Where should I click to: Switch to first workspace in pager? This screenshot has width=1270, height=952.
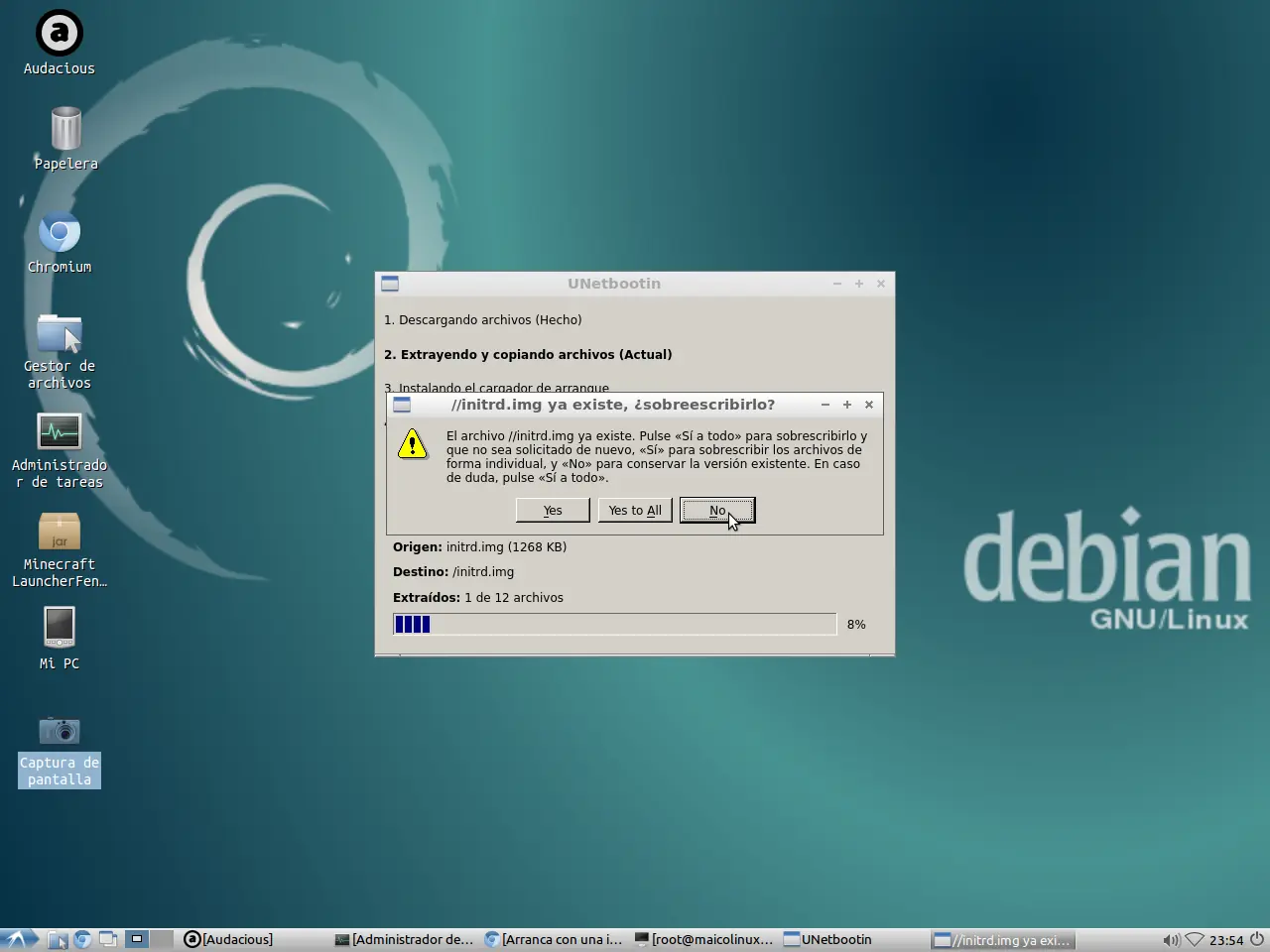point(137,939)
